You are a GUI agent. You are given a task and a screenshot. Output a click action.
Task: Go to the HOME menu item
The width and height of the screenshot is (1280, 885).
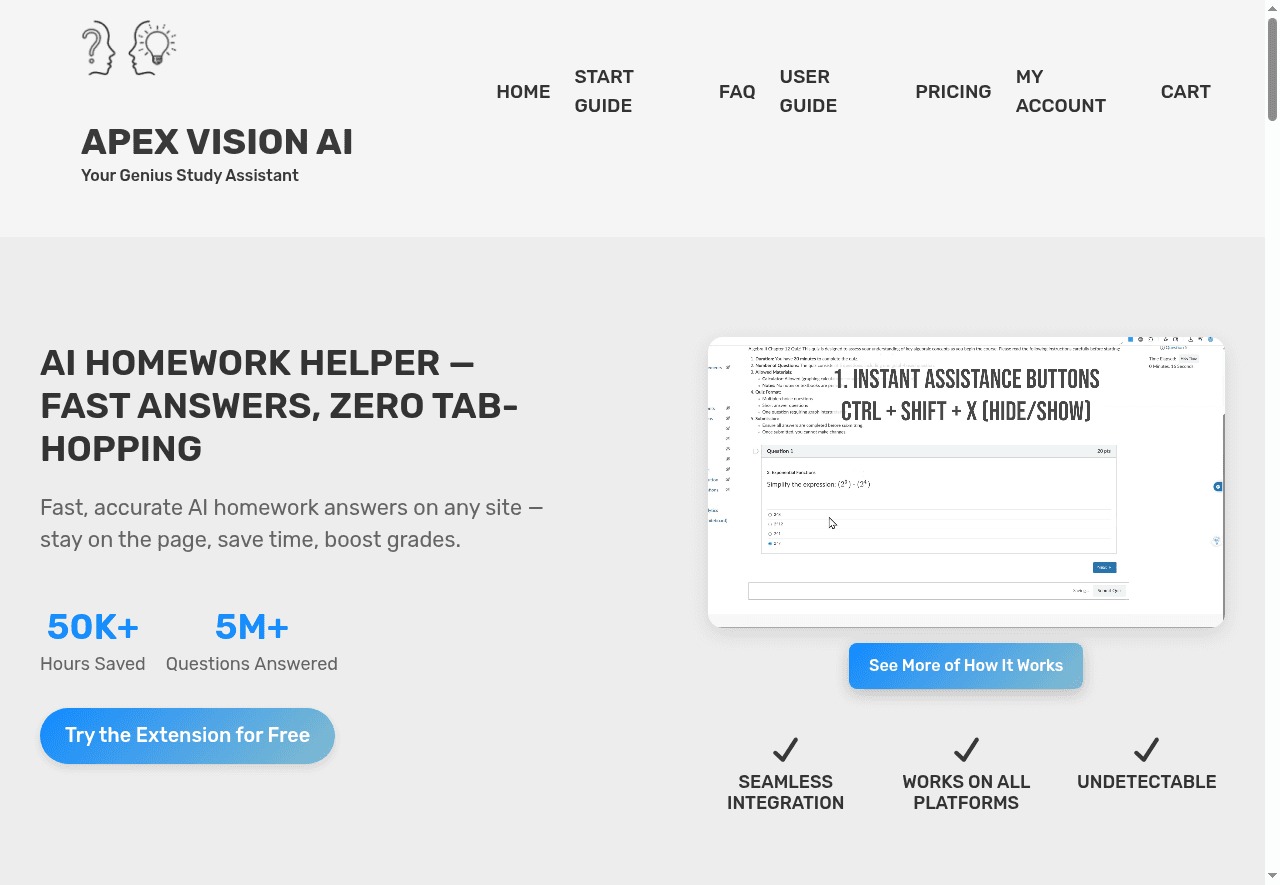523,92
